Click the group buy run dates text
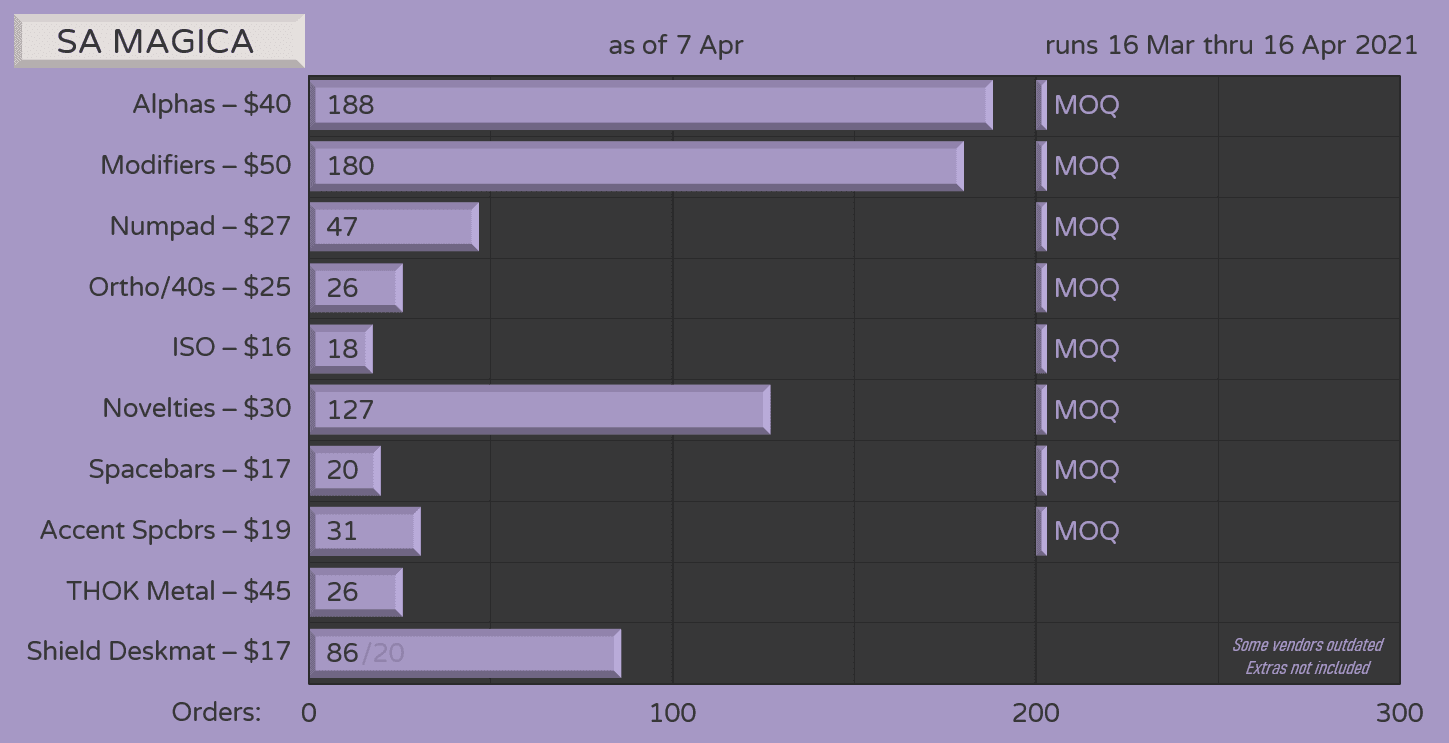Image resolution: width=1449 pixels, height=743 pixels. point(1231,46)
